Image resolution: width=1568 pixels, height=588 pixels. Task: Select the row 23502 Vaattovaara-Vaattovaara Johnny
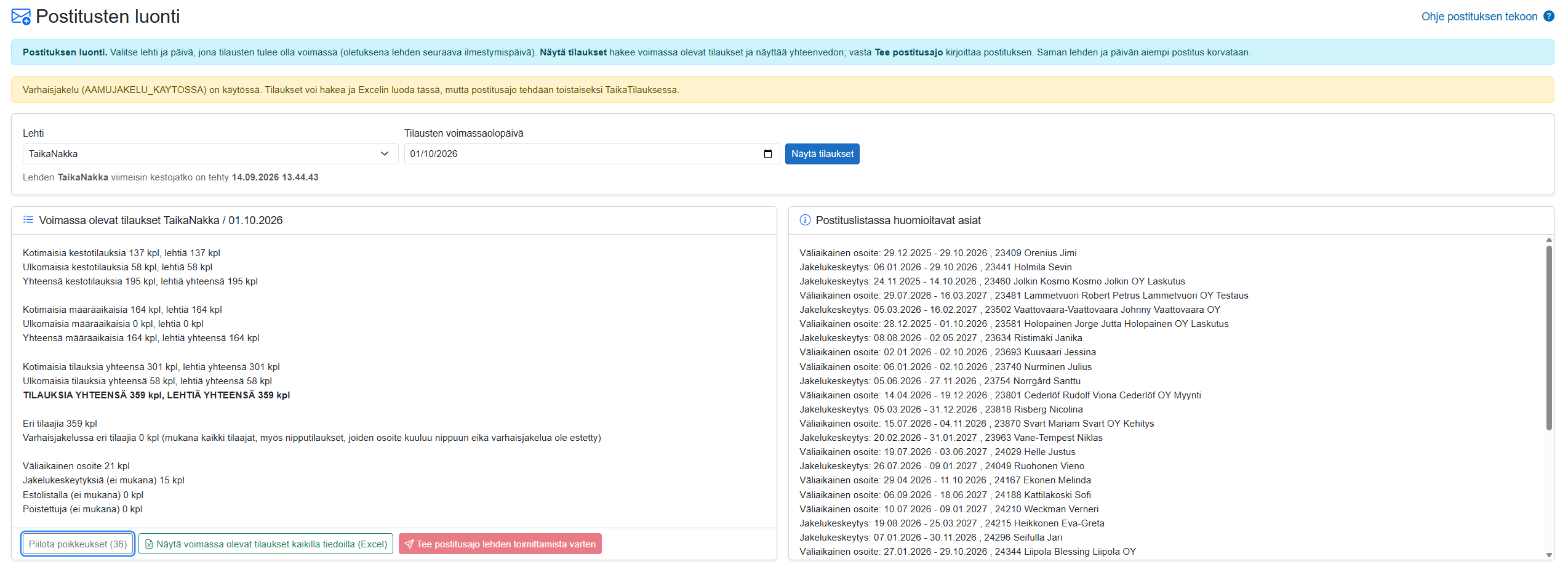point(1010,310)
